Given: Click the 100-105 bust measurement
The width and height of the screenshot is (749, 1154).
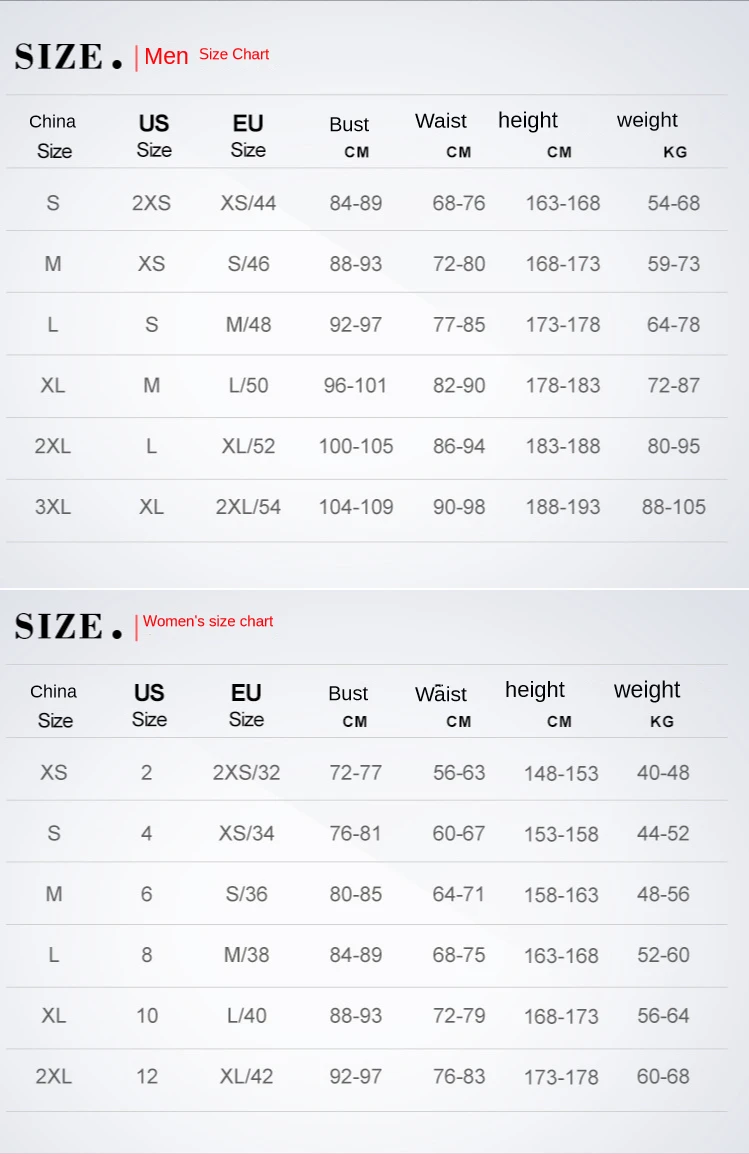Looking at the screenshot, I should coord(356,446).
